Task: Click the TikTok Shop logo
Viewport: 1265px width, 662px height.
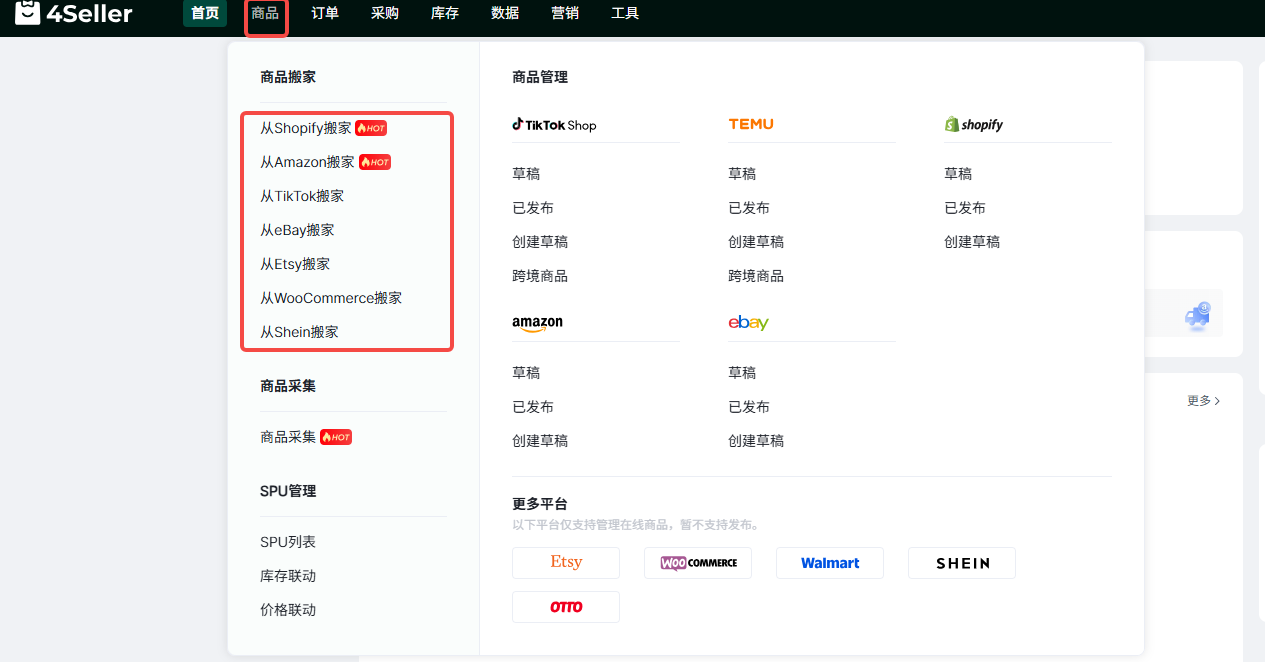Action: click(554, 125)
